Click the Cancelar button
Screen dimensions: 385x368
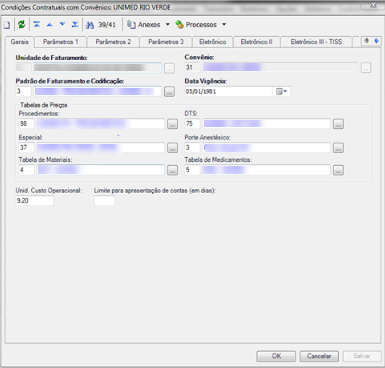319,356
